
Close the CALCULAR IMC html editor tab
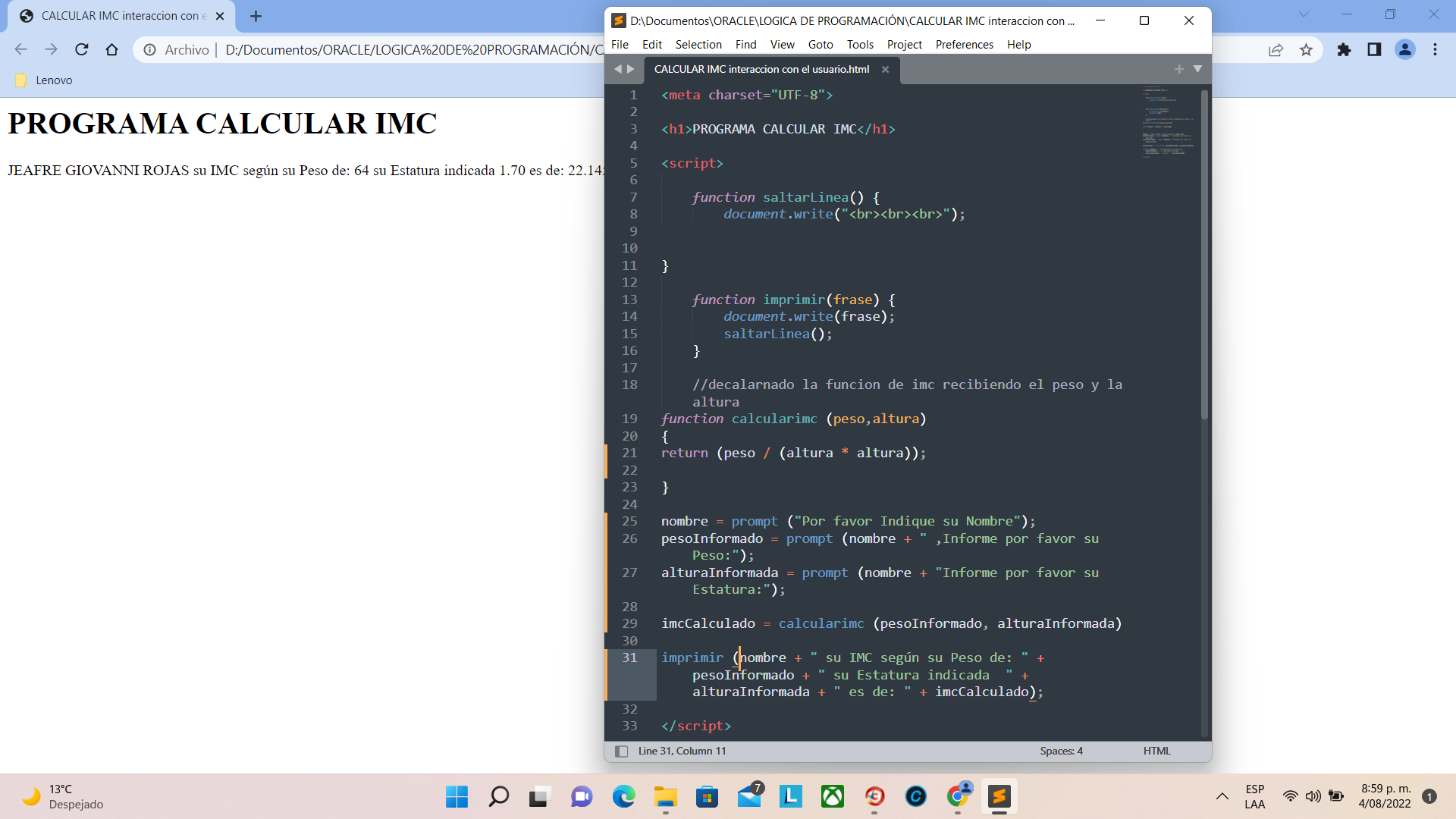coord(885,69)
